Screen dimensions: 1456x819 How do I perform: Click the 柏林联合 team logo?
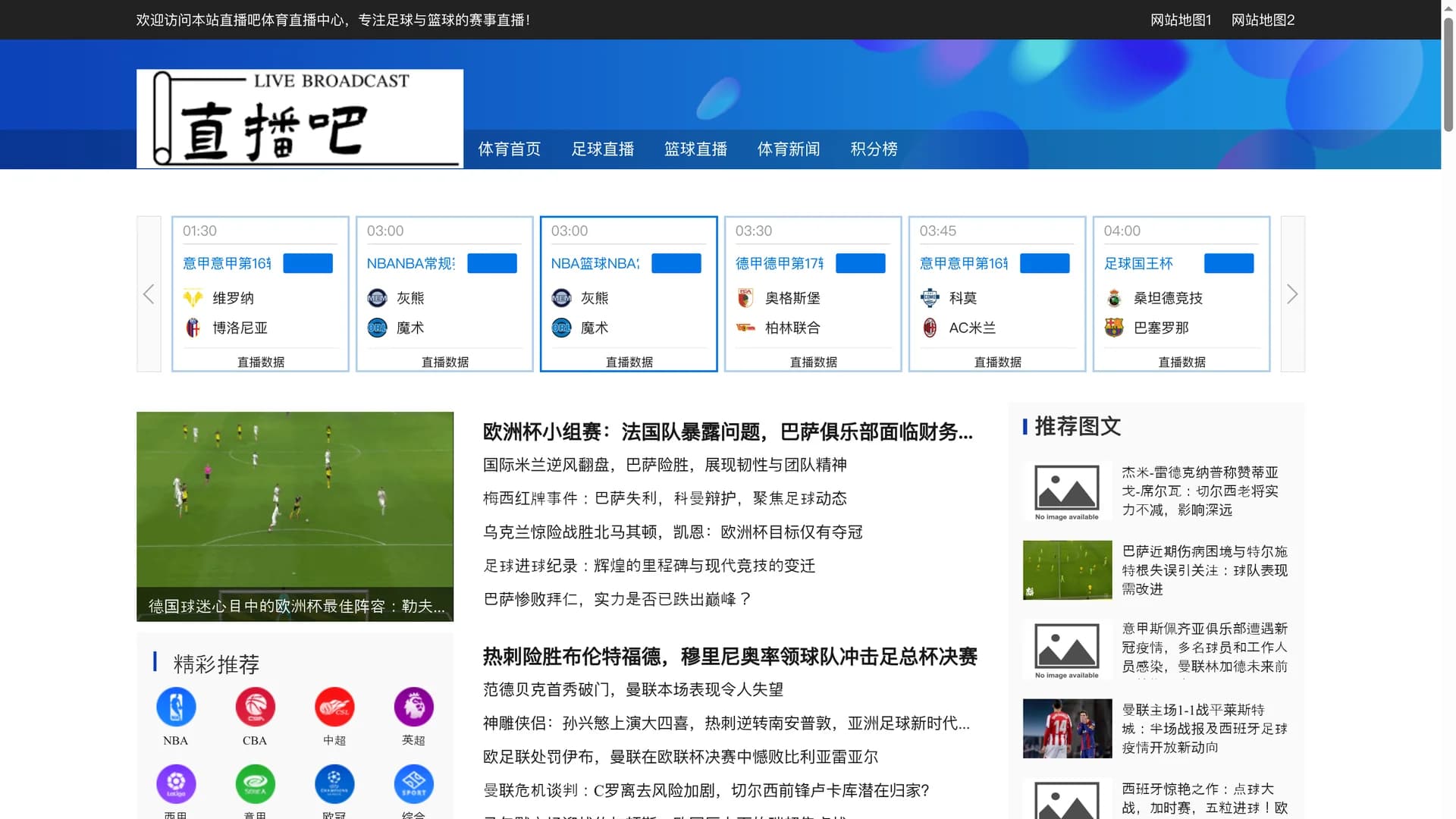pos(745,328)
